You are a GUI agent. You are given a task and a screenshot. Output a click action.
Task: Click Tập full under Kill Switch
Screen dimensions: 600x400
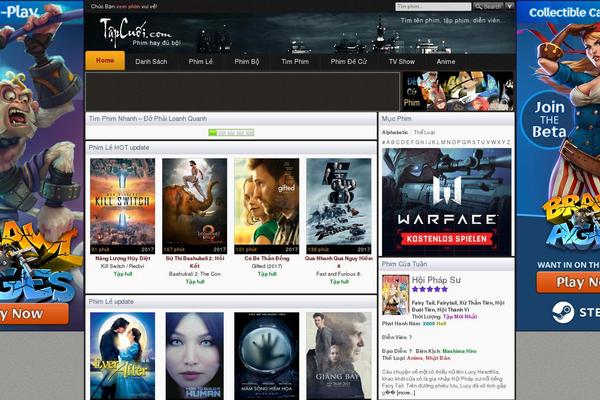(122, 274)
